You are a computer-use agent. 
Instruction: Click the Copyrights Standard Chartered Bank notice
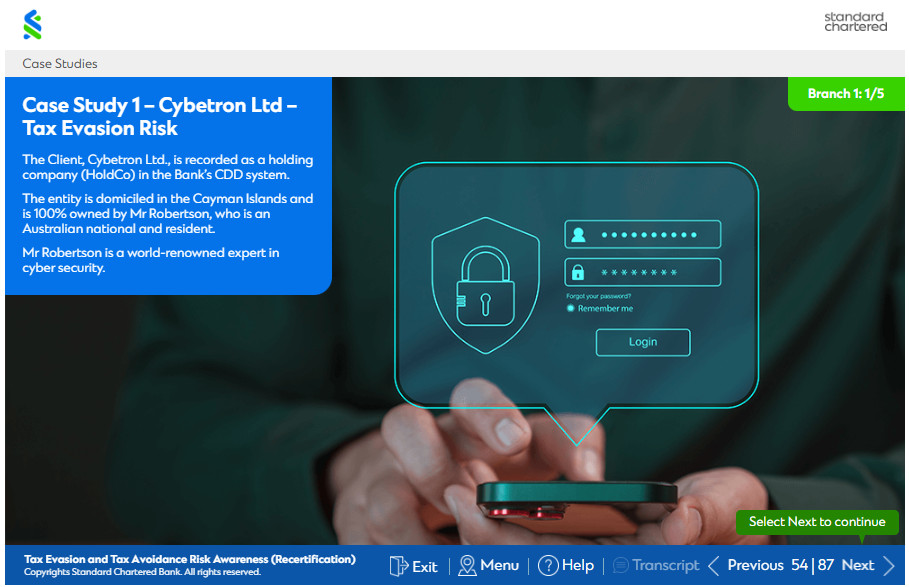[142, 572]
